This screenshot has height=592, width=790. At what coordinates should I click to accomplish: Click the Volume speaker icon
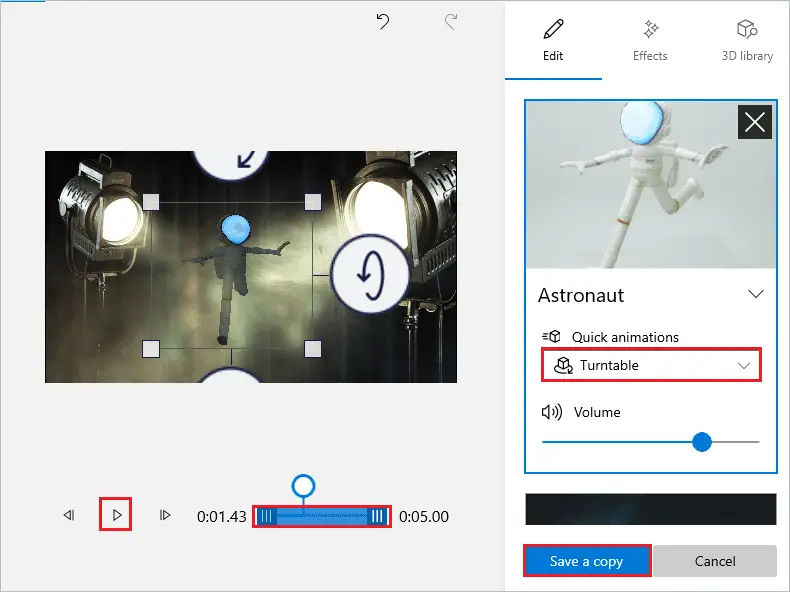pos(552,412)
